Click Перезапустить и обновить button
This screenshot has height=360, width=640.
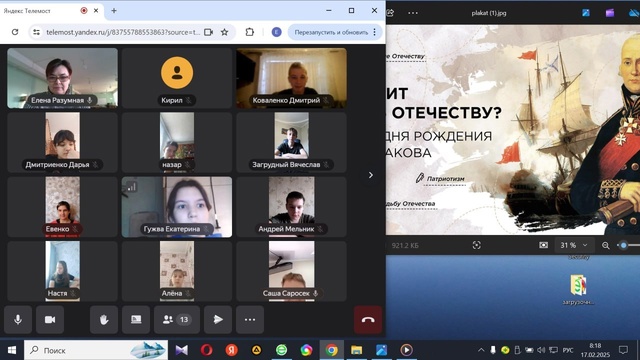[331, 32]
